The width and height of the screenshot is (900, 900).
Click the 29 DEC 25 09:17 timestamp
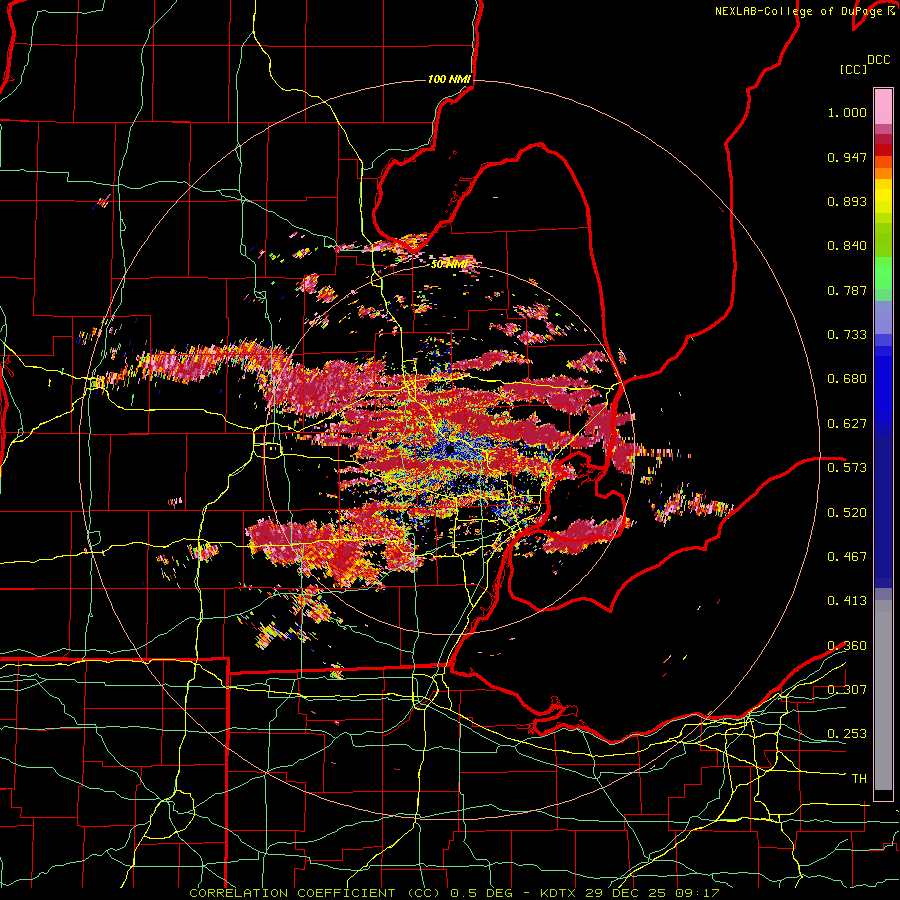(652, 893)
